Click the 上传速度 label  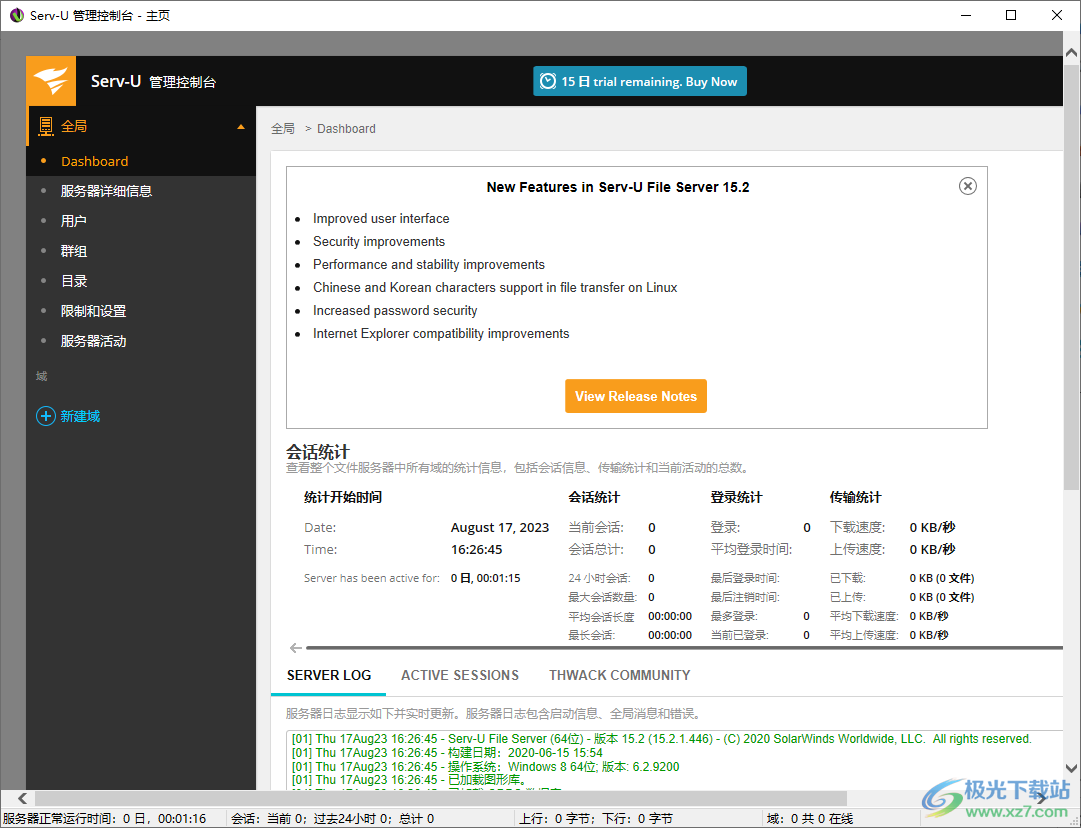[x=858, y=550]
